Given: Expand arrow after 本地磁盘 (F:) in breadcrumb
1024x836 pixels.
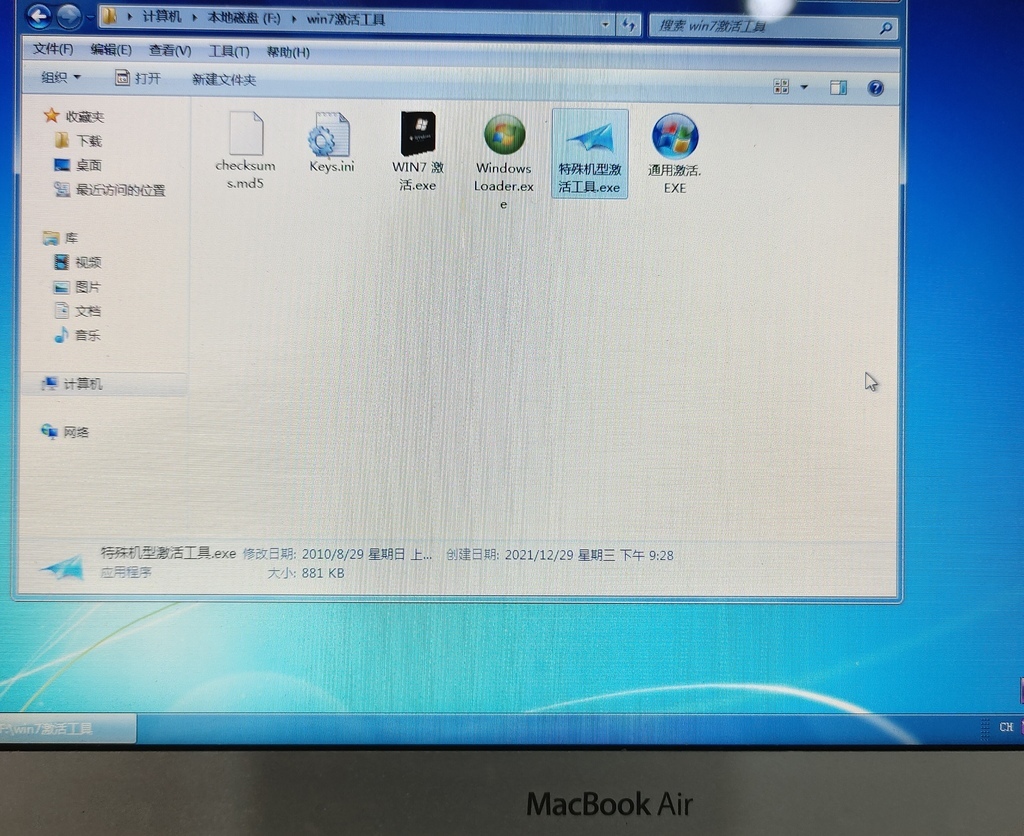Looking at the screenshot, I should tap(294, 19).
